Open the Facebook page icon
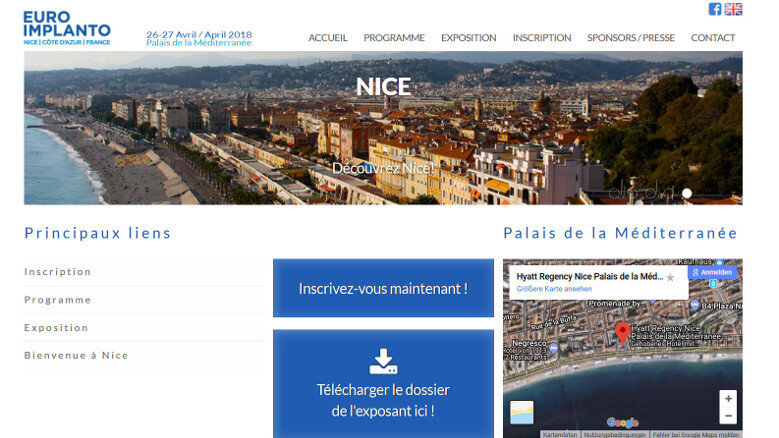The image size is (779, 438). click(714, 9)
